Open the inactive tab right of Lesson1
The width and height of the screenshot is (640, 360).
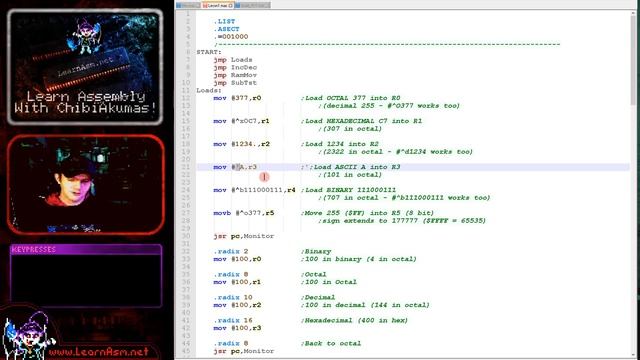point(252,5)
